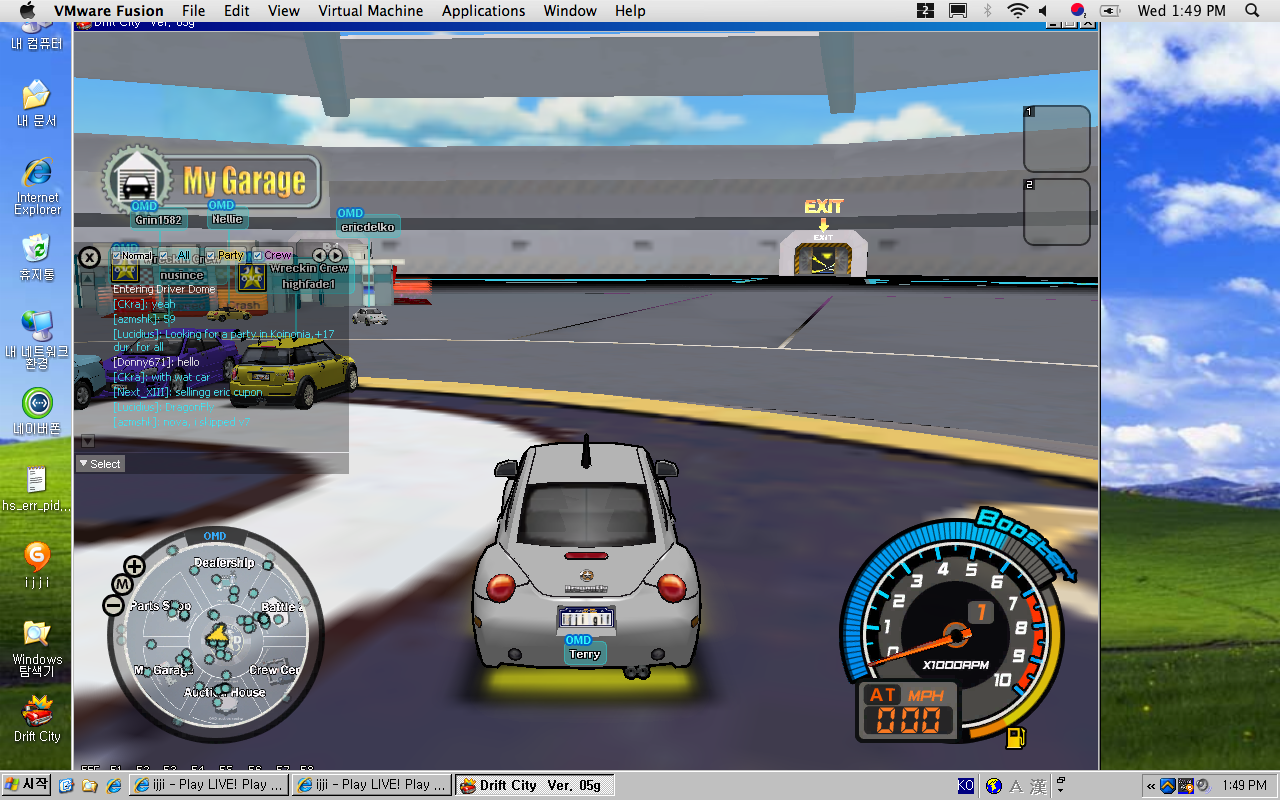Open the green 네이버폰 desktop icon

(x=37, y=410)
